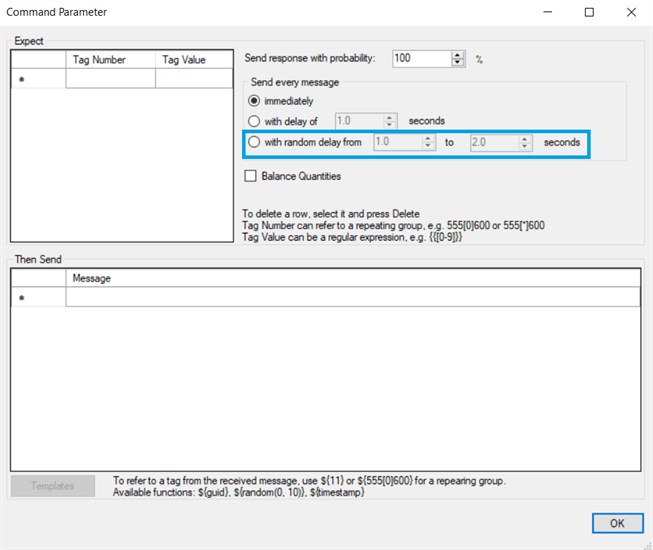
Task: Click the 'Send response with probability:' label
Action: tap(310, 58)
